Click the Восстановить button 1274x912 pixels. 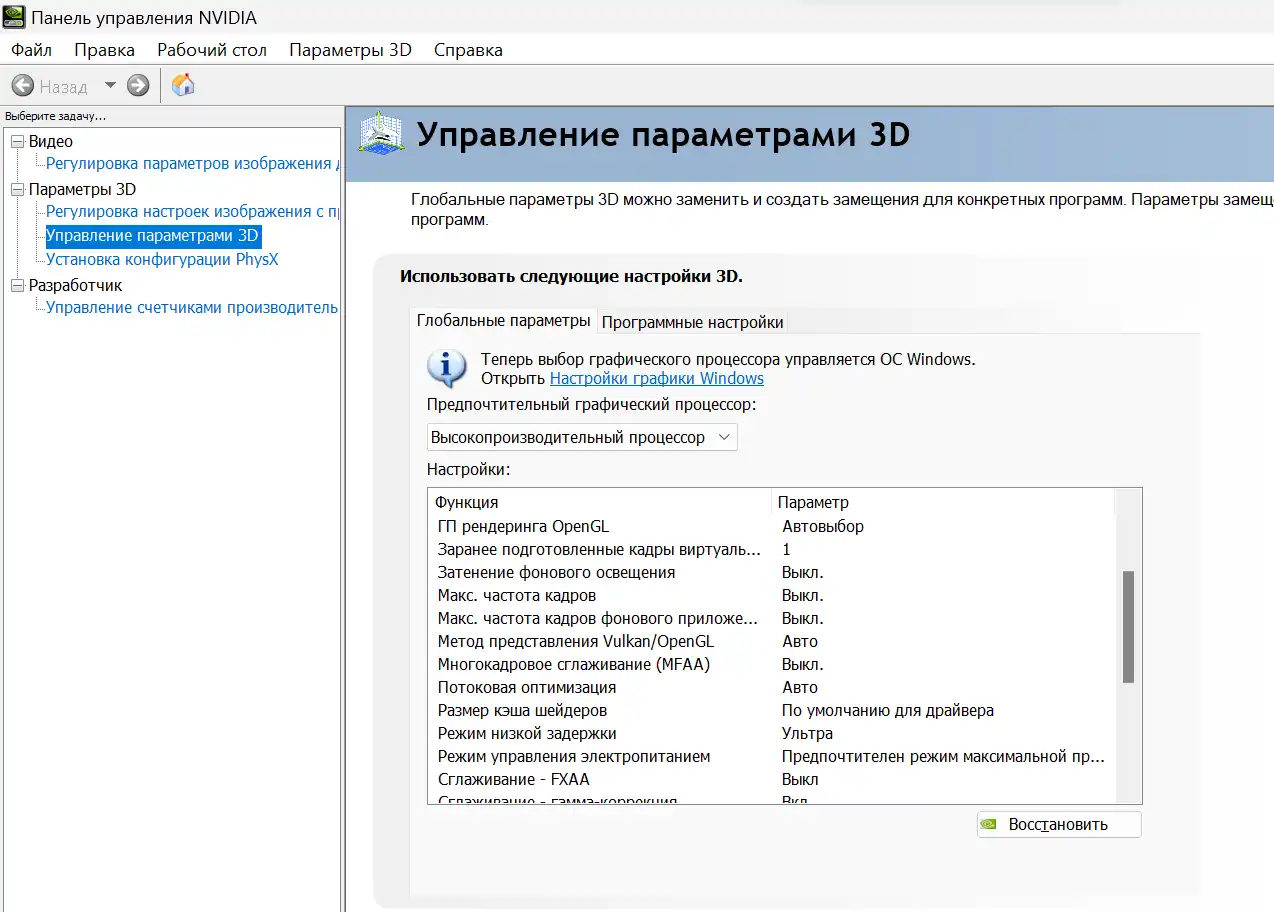[1058, 825]
